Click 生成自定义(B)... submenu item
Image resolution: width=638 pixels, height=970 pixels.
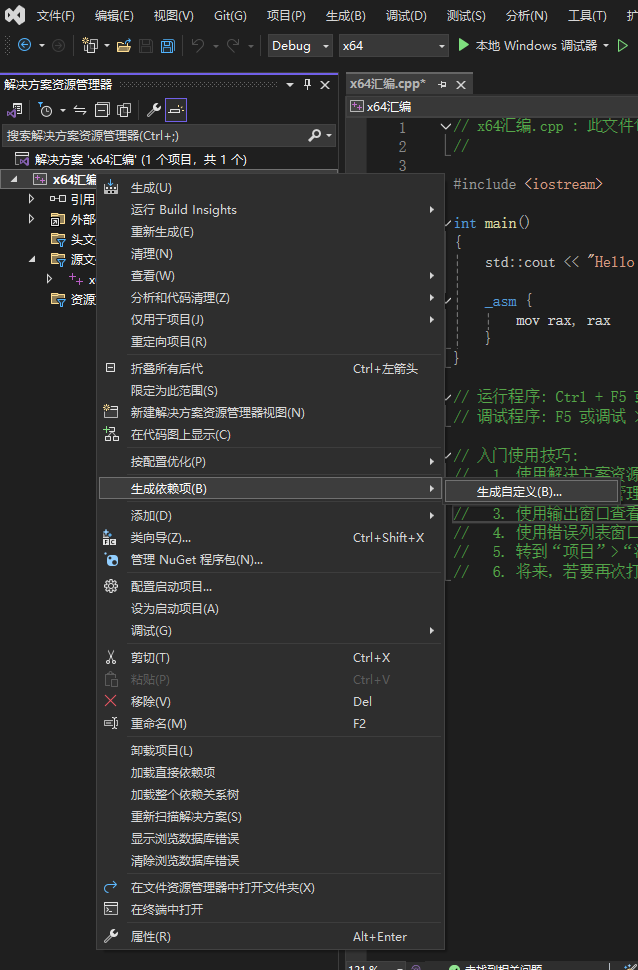point(532,492)
